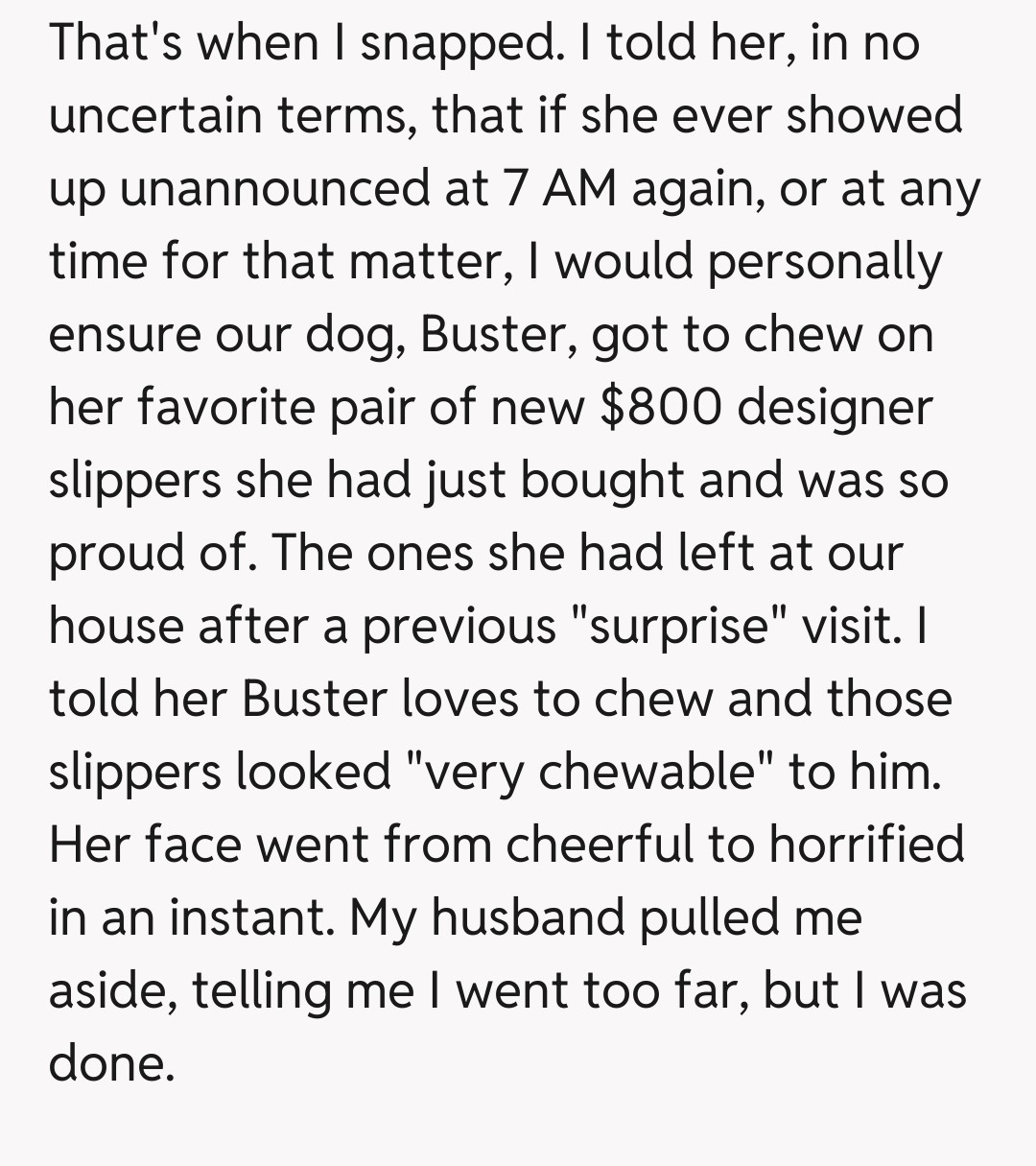The height and width of the screenshot is (1166, 1036).
Task: Click the word "designer"
Action: (x=835, y=408)
